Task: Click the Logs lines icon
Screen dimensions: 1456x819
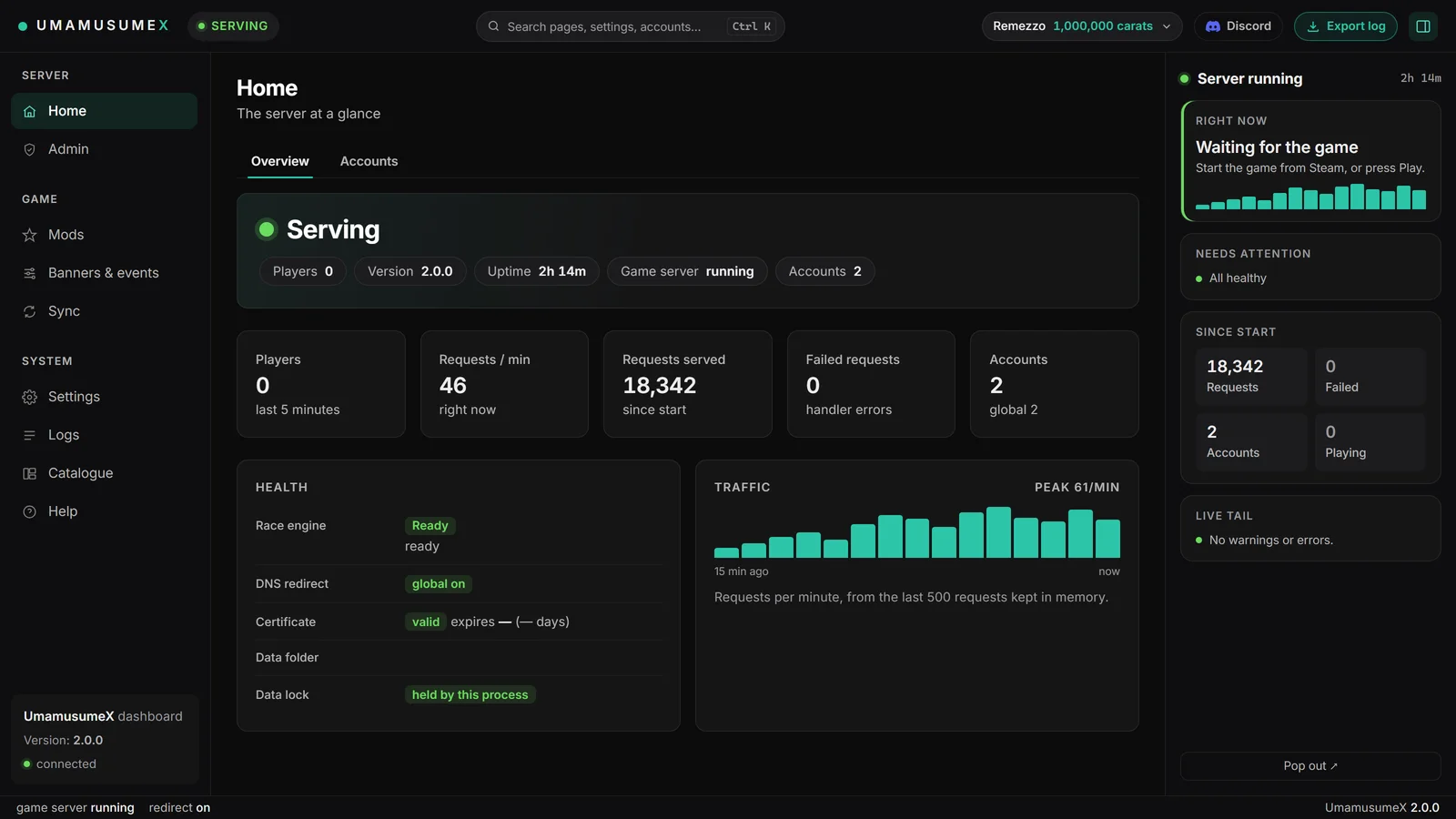Action: [x=29, y=435]
